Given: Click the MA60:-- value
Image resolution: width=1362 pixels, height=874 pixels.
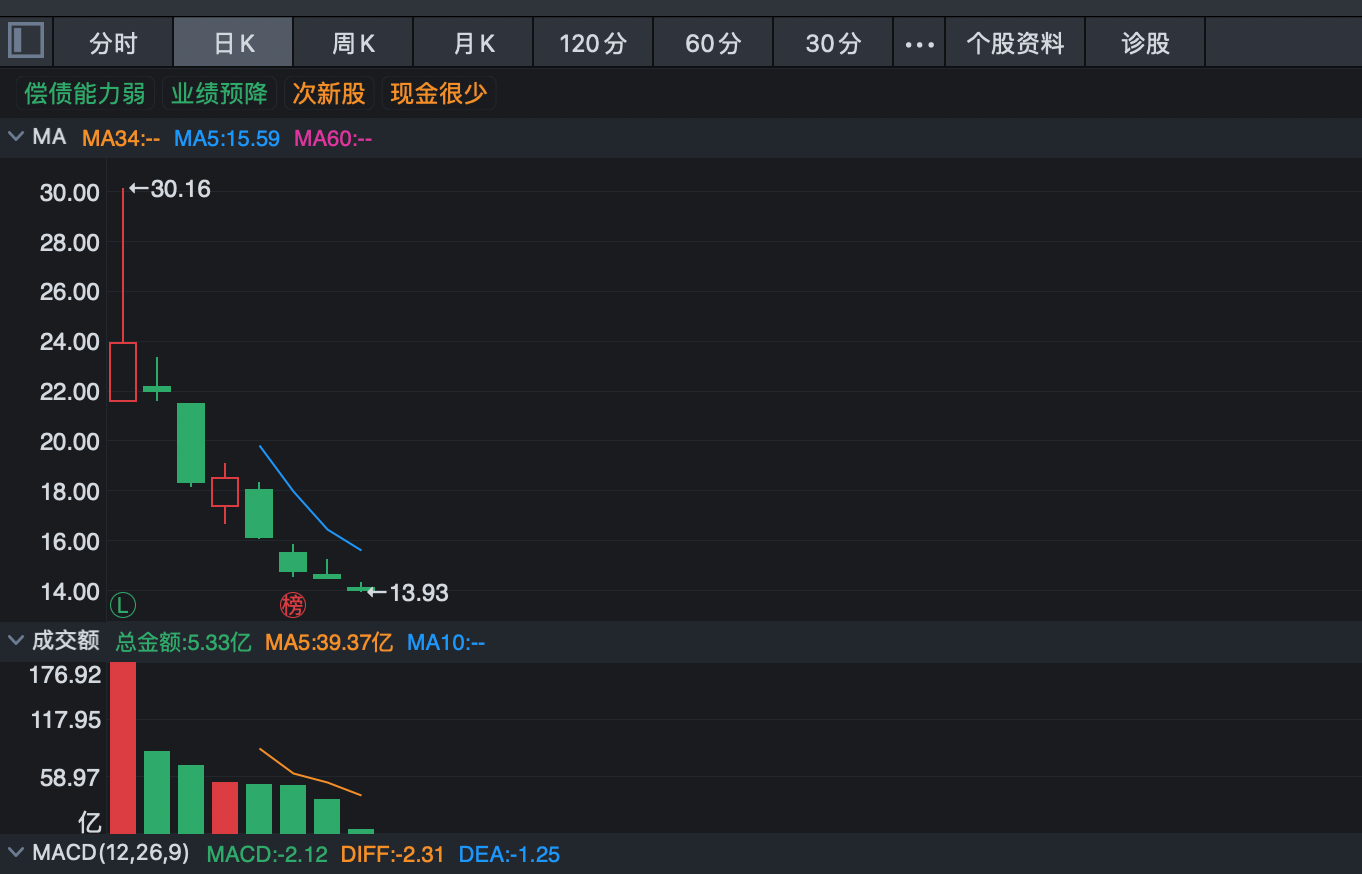Looking at the screenshot, I should tap(333, 138).
